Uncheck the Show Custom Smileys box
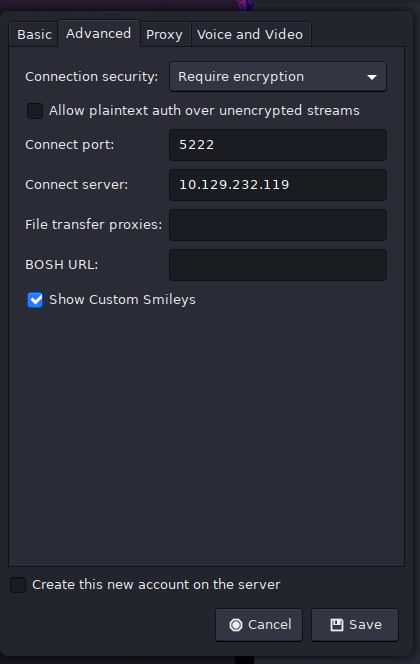The height and width of the screenshot is (664, 420). (x=35, y=300)
